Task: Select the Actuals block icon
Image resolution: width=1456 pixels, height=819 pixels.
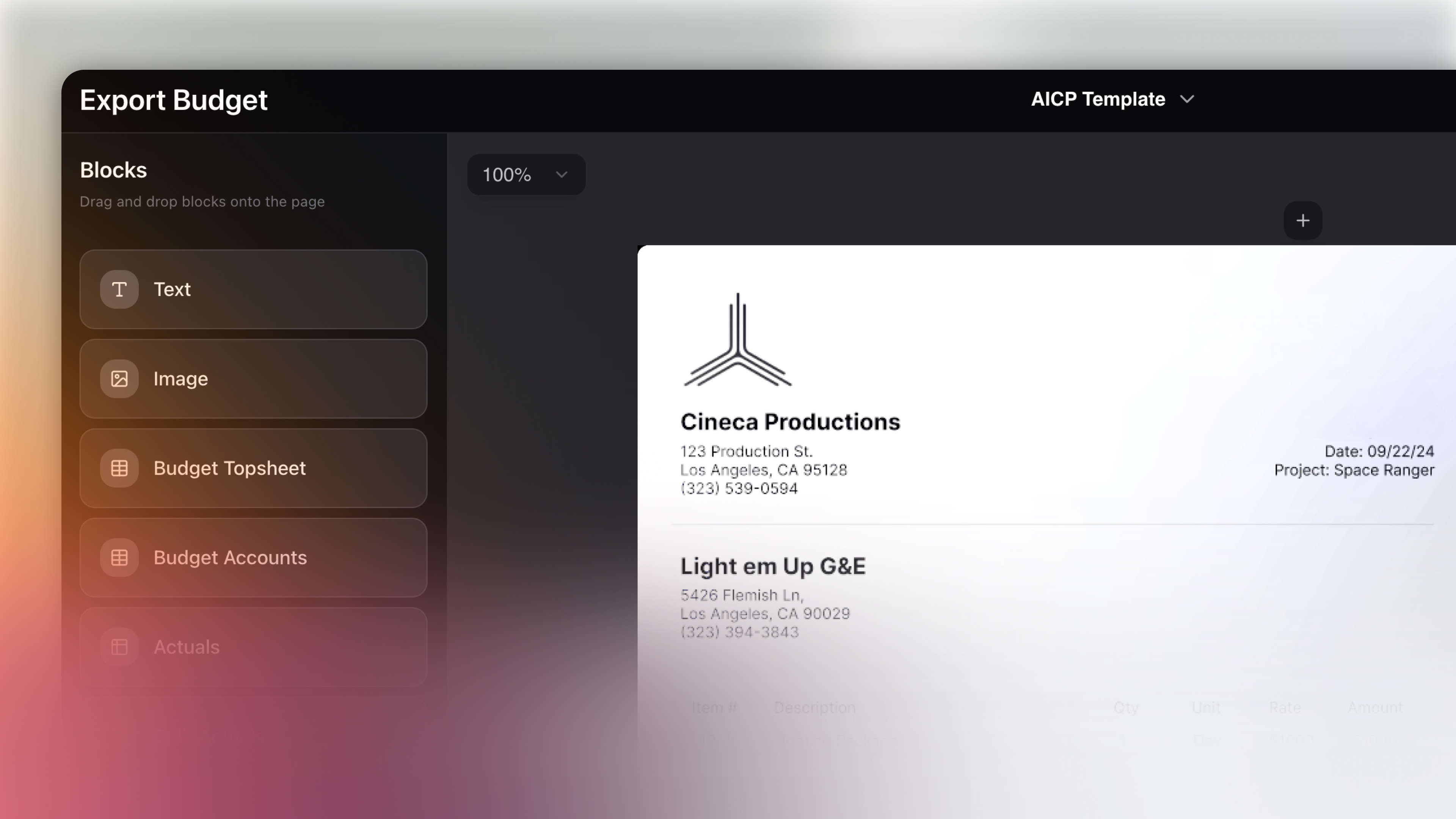Action: click(119, 646)
